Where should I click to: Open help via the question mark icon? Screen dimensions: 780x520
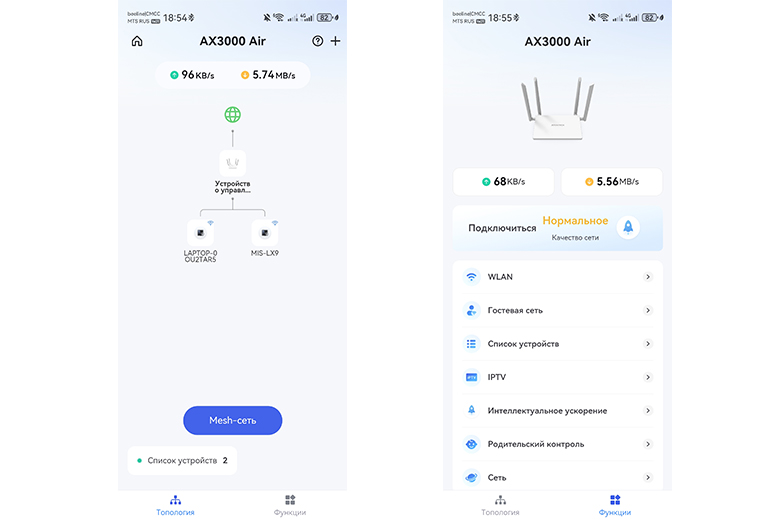(x=317, y=41)
